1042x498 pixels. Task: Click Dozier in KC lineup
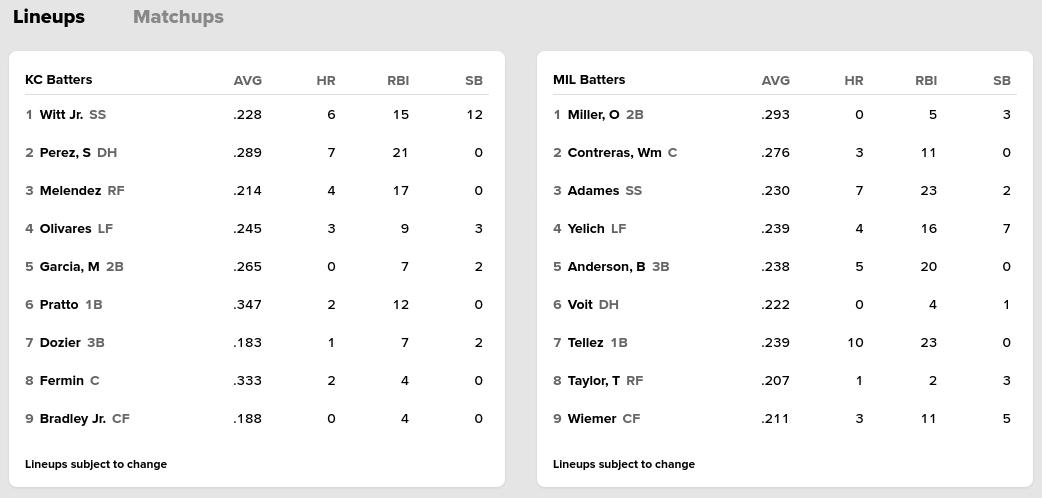point(60,343)
